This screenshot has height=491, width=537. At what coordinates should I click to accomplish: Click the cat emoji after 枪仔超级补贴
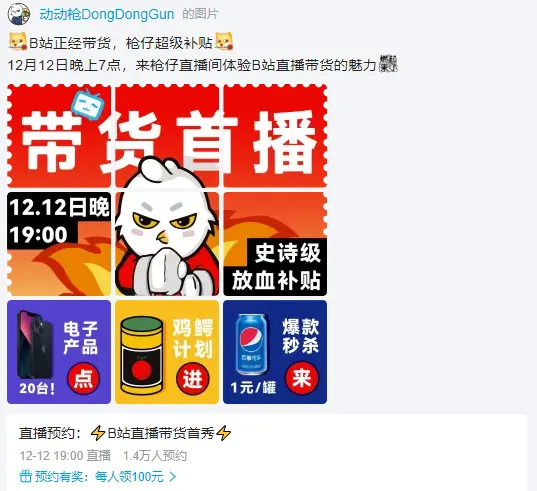224,41
